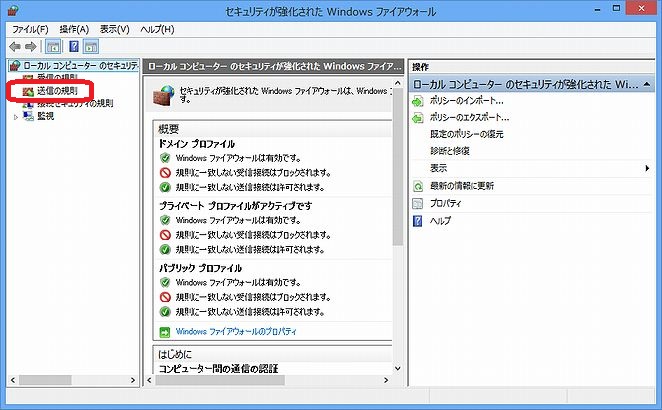Click the center pane horizontal scroll left arrow
The height and width of the screenshot is (410, 662).
pyautogui.click(x=149, y=380)
